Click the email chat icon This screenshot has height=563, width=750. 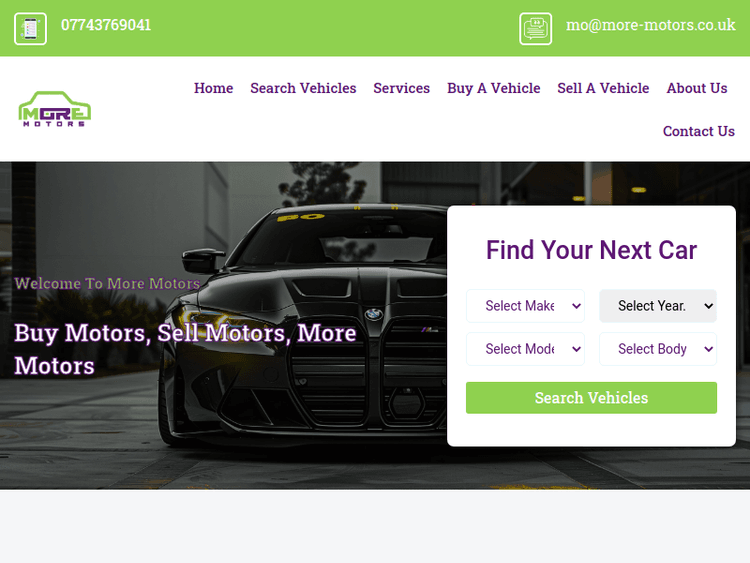(535, 29)
